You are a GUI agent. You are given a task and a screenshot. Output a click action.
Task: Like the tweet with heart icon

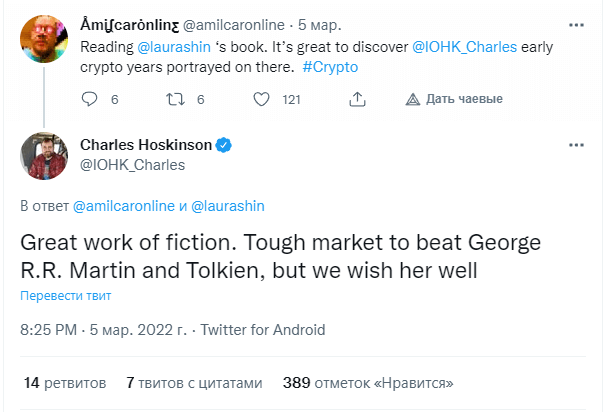261,99
